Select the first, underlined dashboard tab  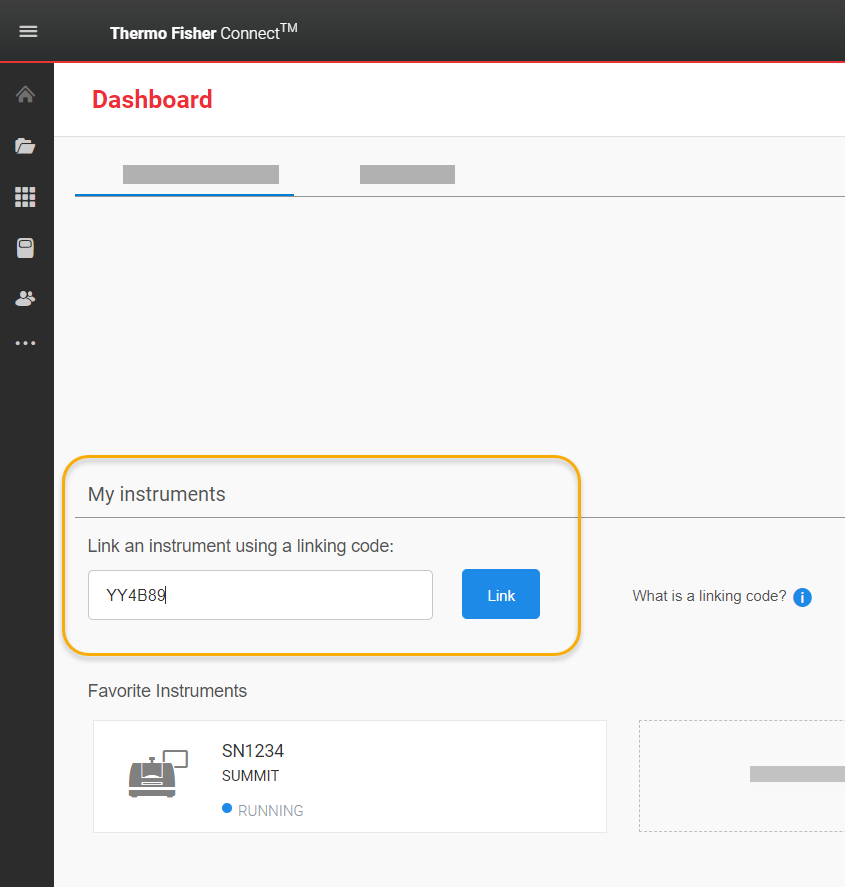tap(200, 175)
